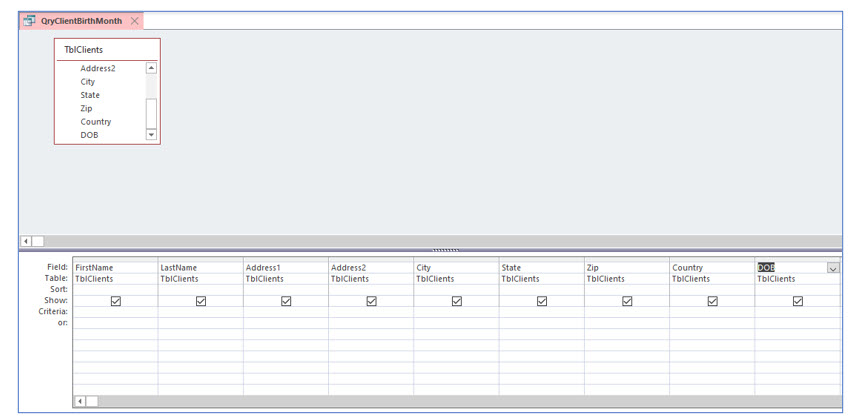Image resolution: width=858 pixels, height=420 pixels.
Task: Click Sort cell of FirstName column
Action: tap(115, 290)
